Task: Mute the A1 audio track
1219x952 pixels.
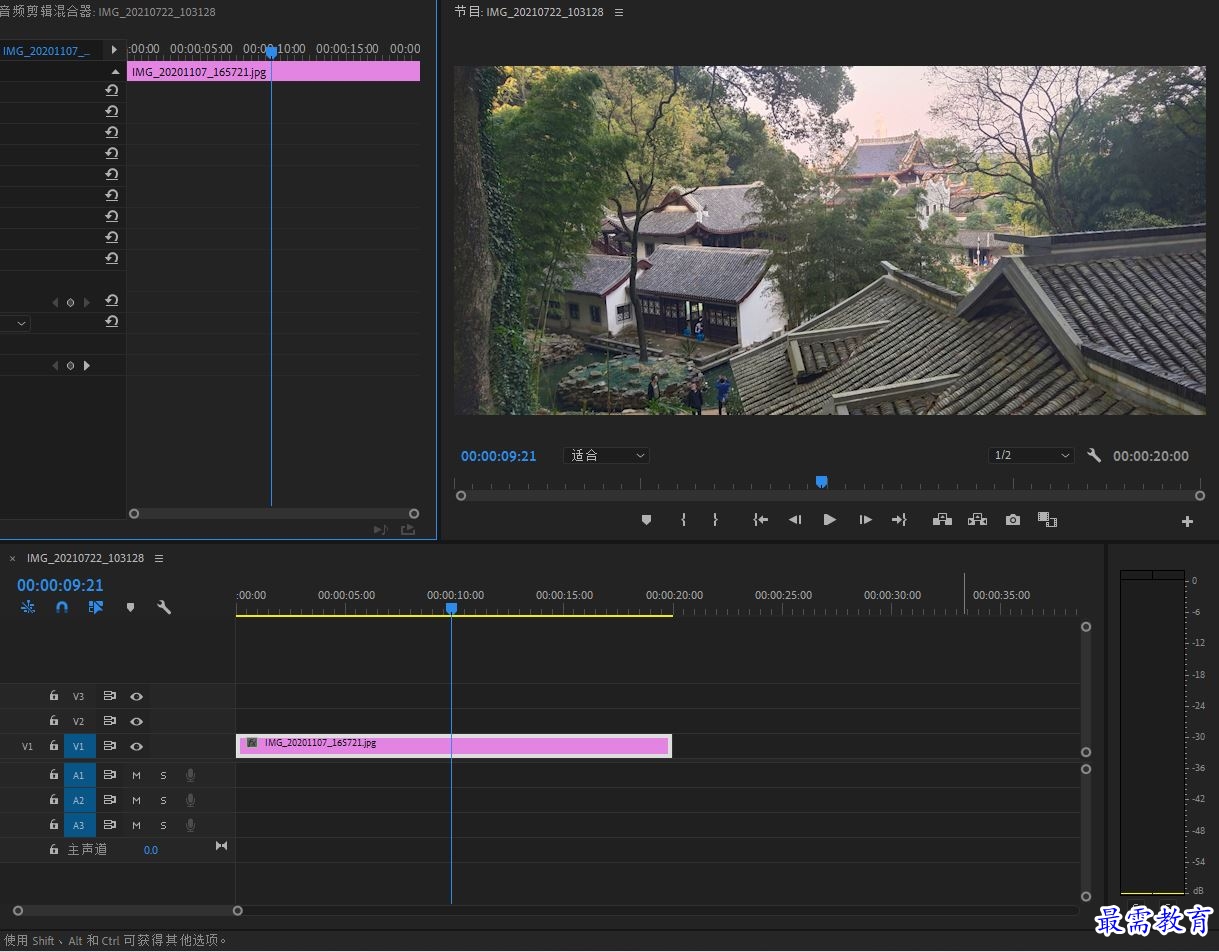Action: (x=136, y=775)
